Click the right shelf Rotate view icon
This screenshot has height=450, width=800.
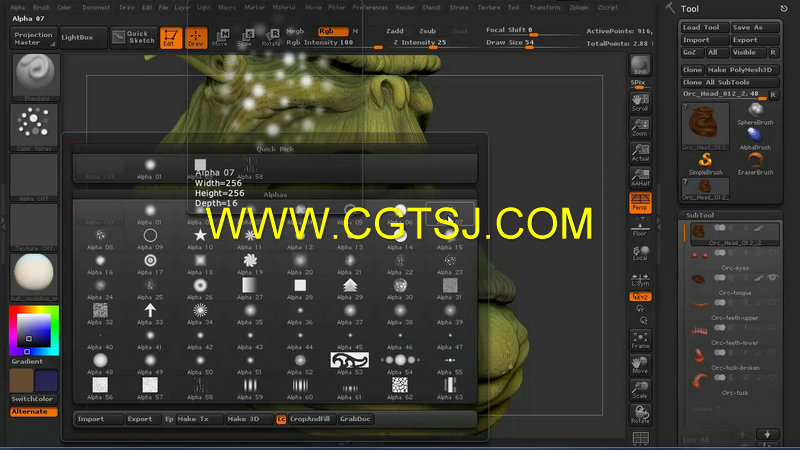[640, 415]
